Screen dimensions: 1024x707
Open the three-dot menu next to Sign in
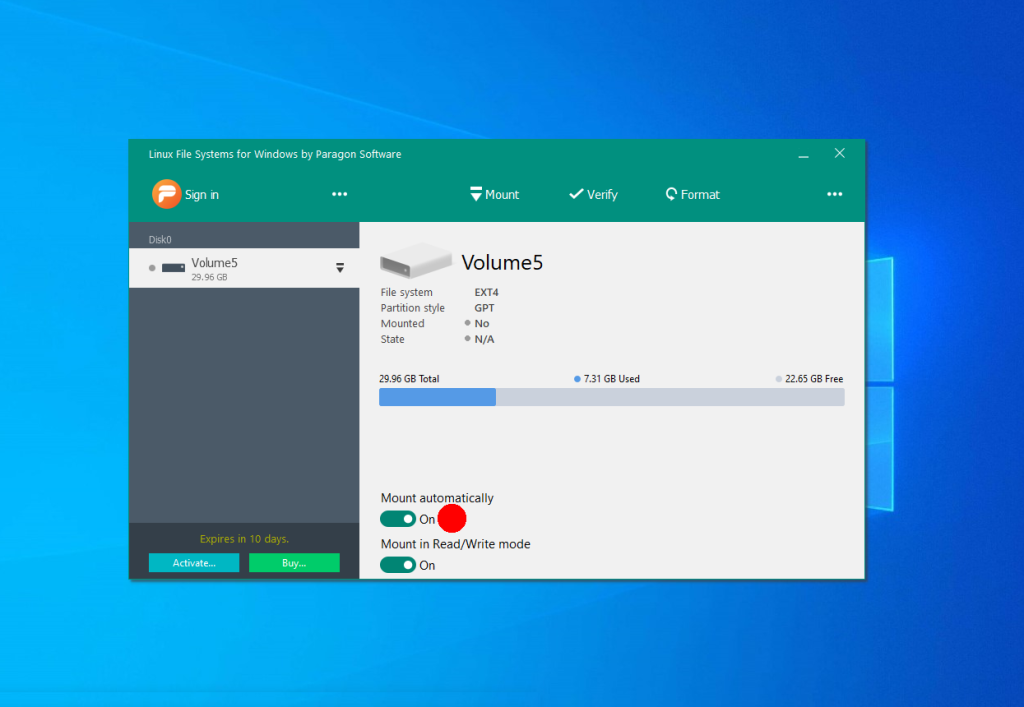point(340,195)
